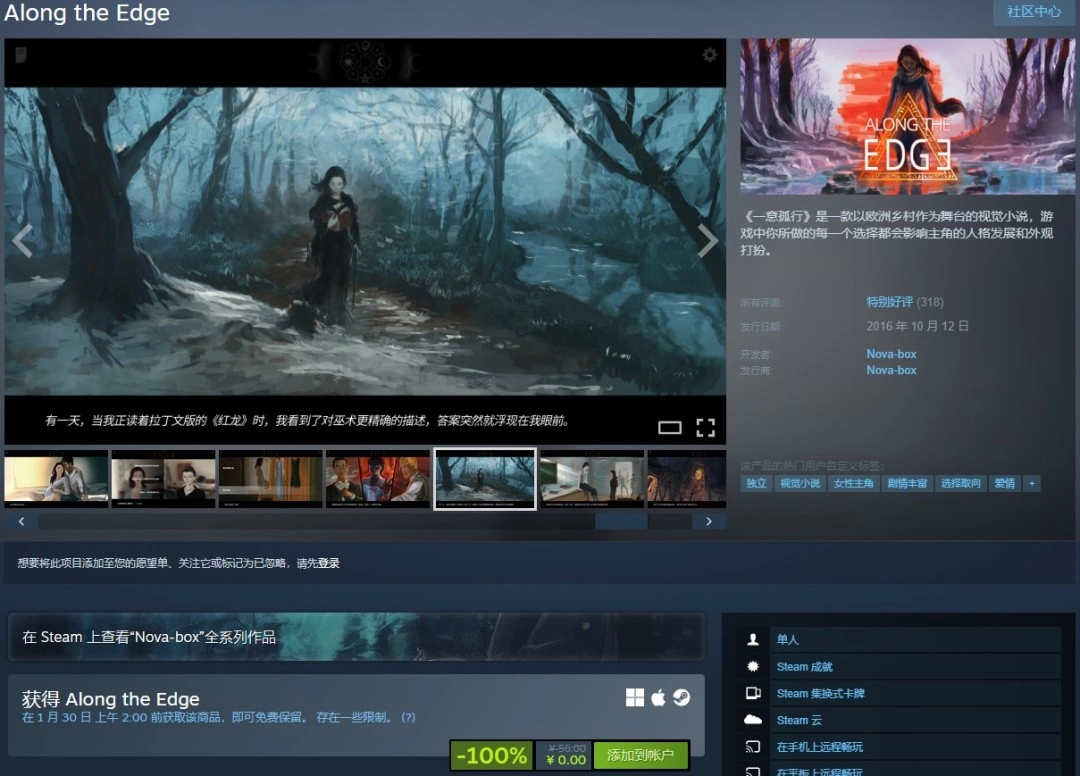
Task: Click the 单人 single-player icon
Action: pyautogui.click(x=751, y=639)
